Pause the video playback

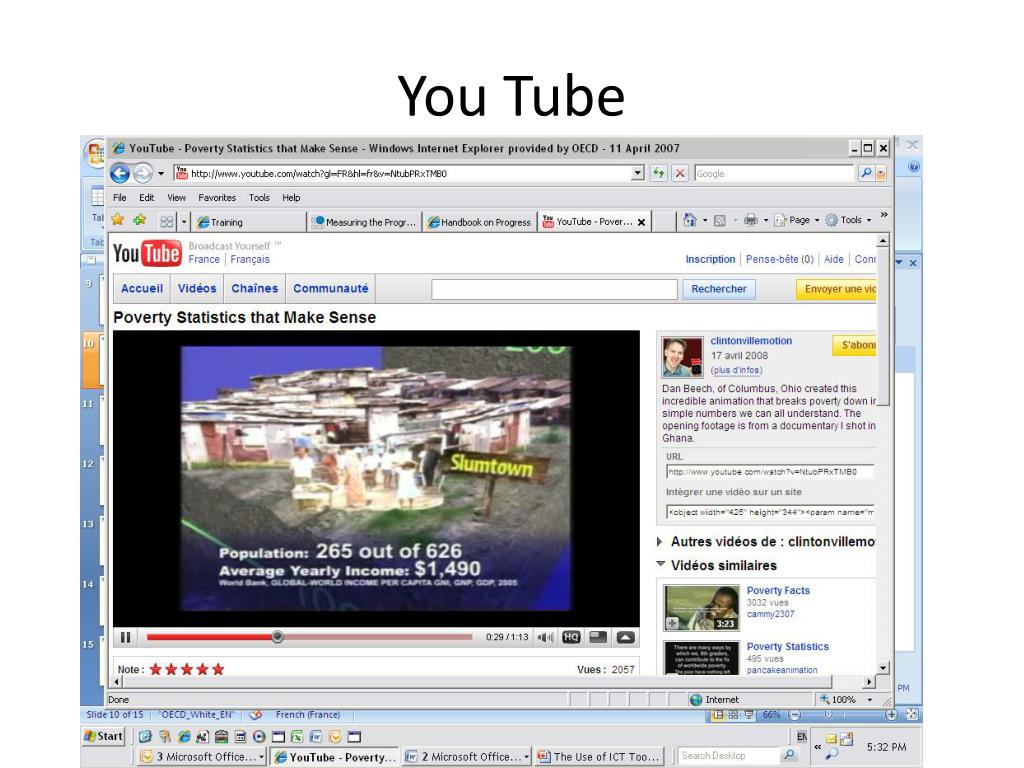(125, 637)
